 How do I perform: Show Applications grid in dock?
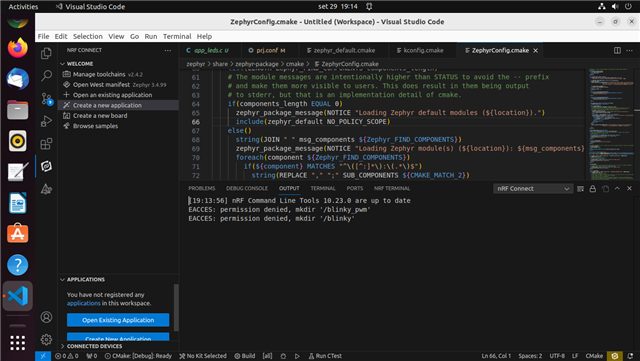[18, 343]
